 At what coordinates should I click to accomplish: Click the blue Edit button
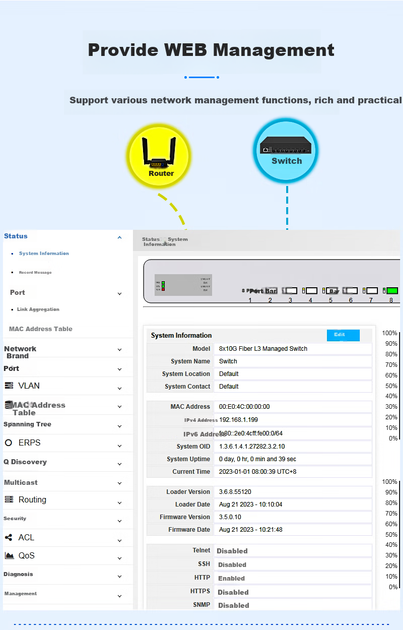click(343, 335)
